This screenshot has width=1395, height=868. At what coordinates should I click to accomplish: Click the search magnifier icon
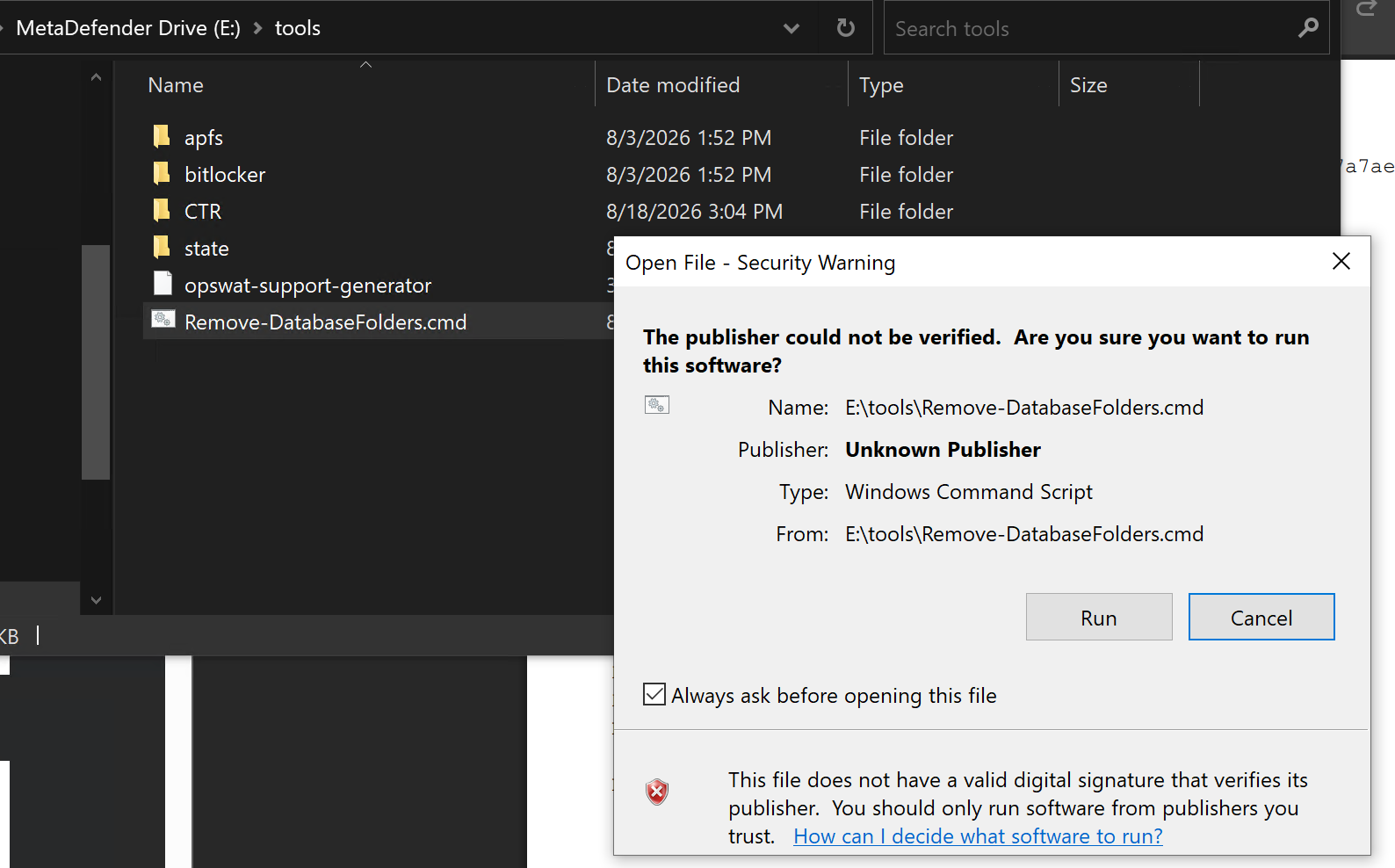coord(1308,28)
